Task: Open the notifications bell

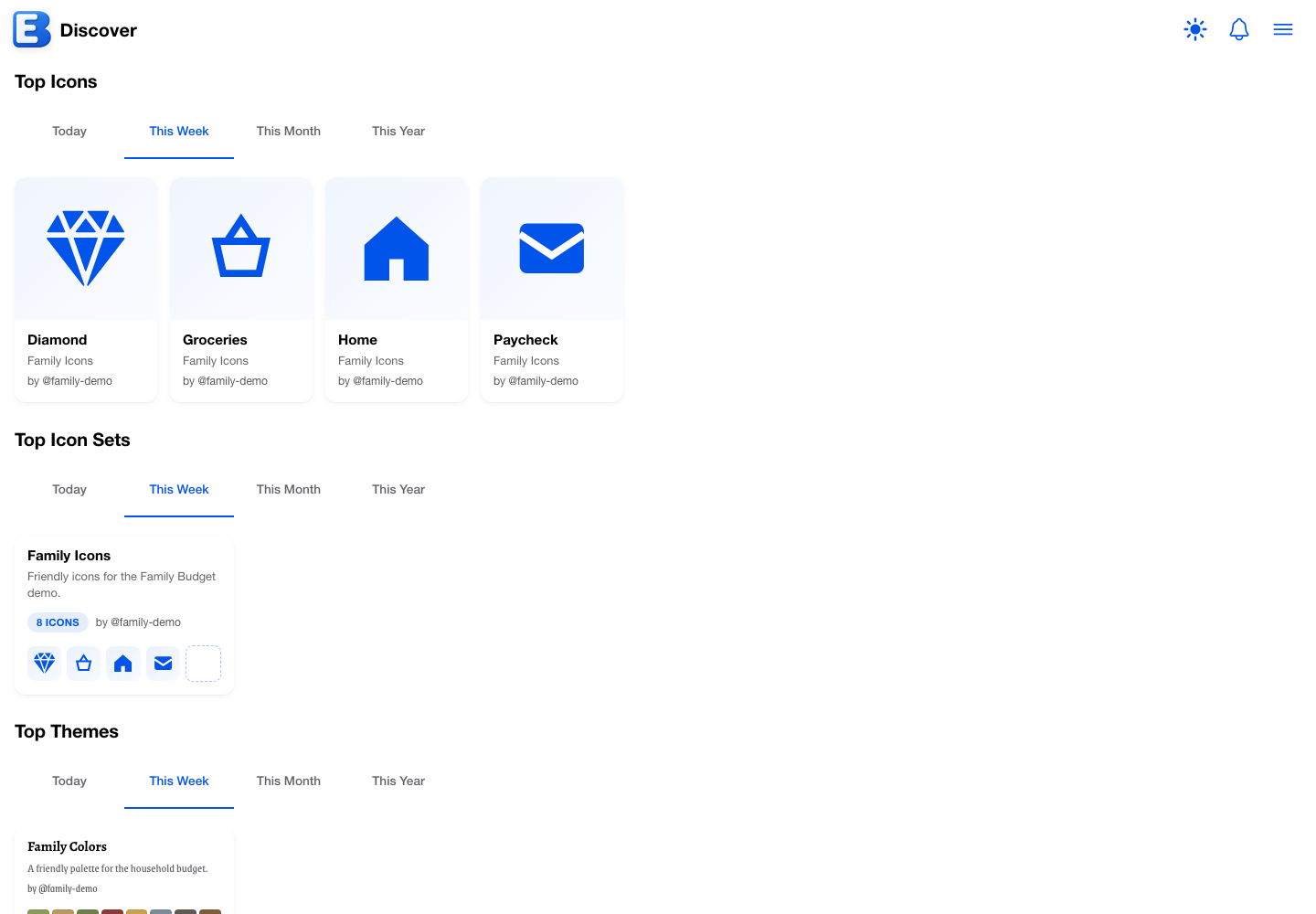Action: pos(1239,29)
